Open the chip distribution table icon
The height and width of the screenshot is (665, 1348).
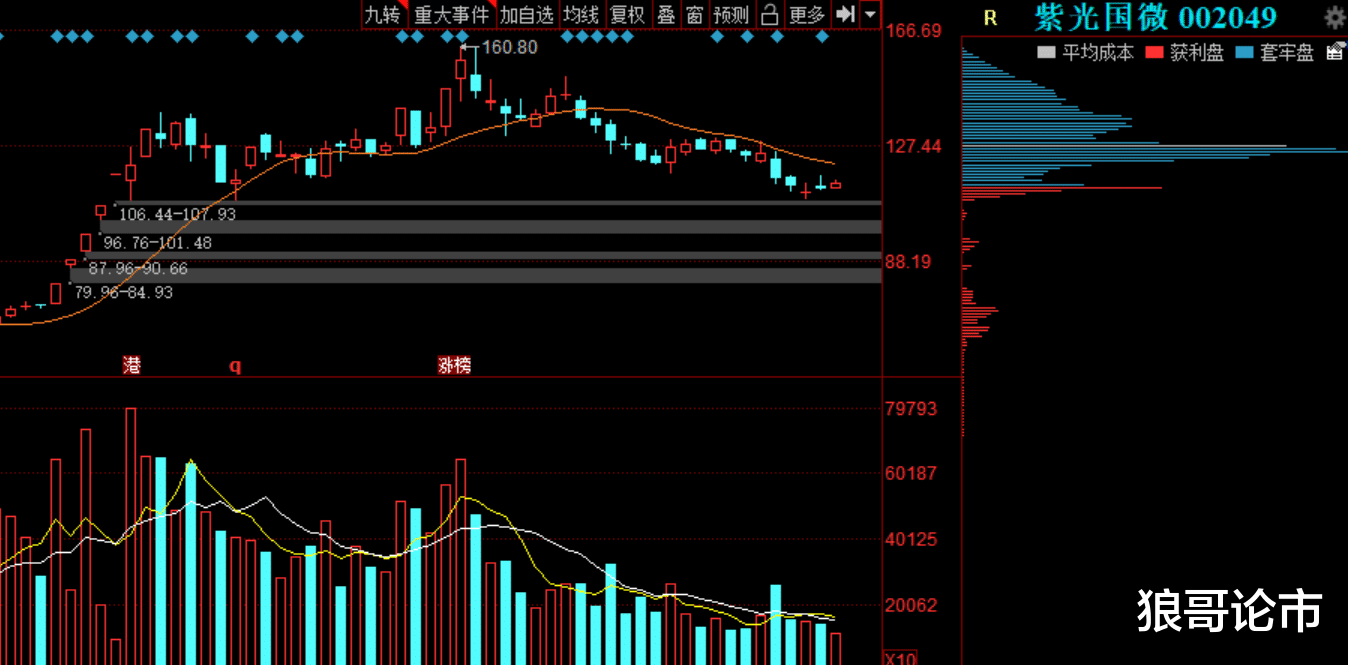pos(1335,52)
